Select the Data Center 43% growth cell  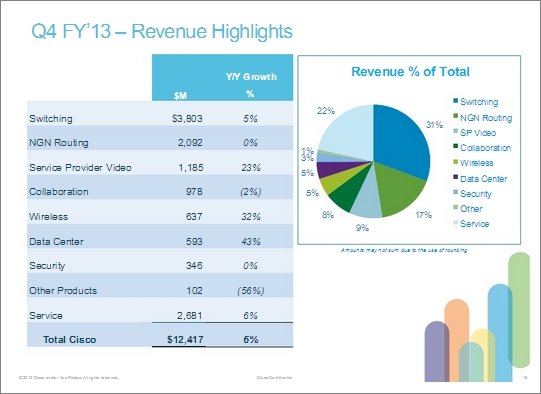251,242
